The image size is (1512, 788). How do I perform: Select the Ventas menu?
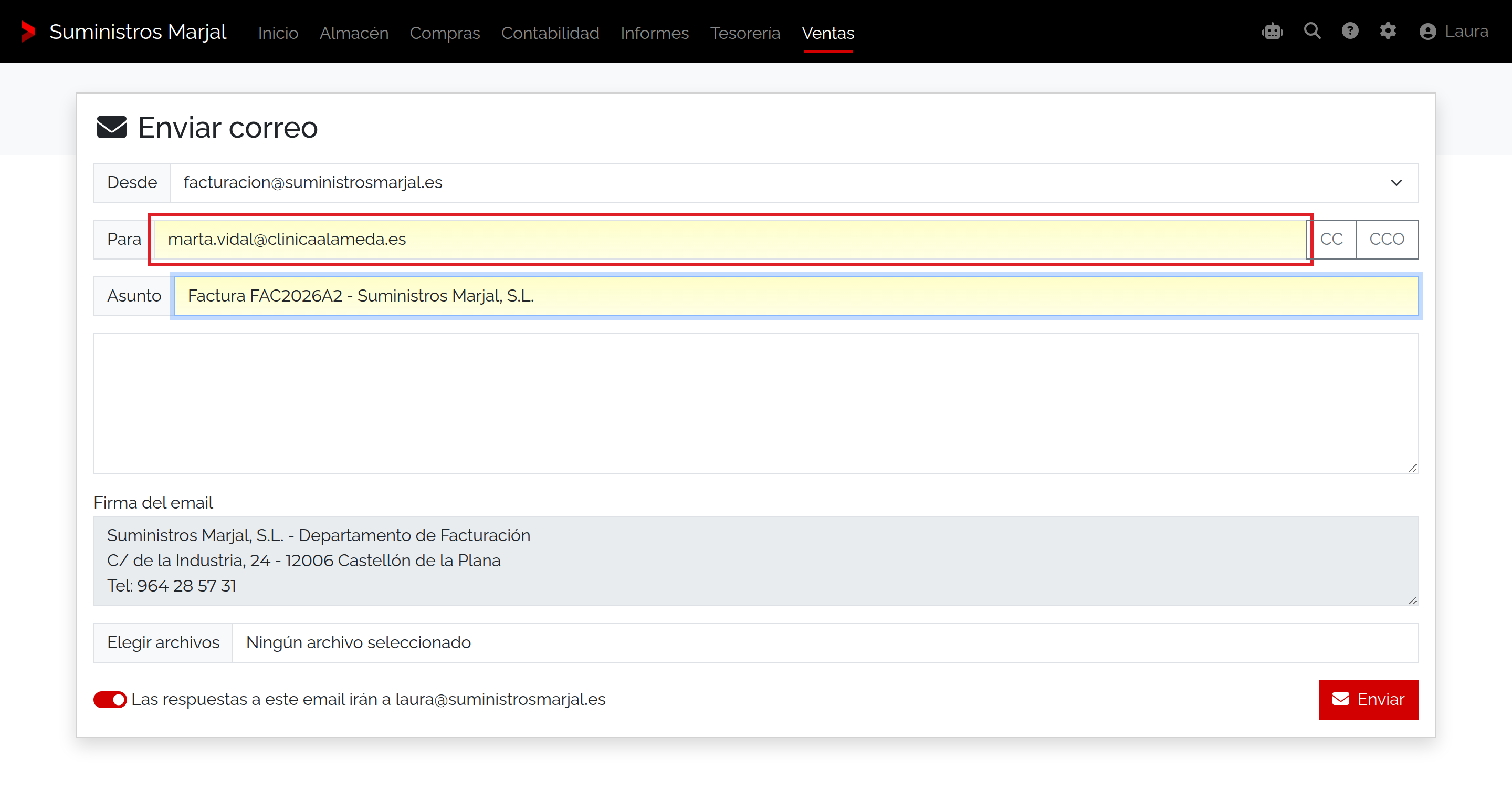[827, 33]
